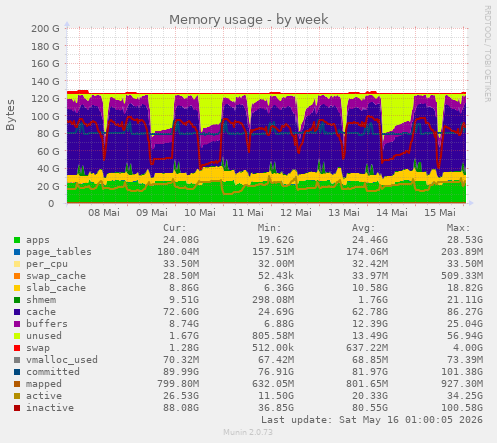Click the 'mapped' legend label
This screenshot has width=497, height=443.
(x=44, y=384)
